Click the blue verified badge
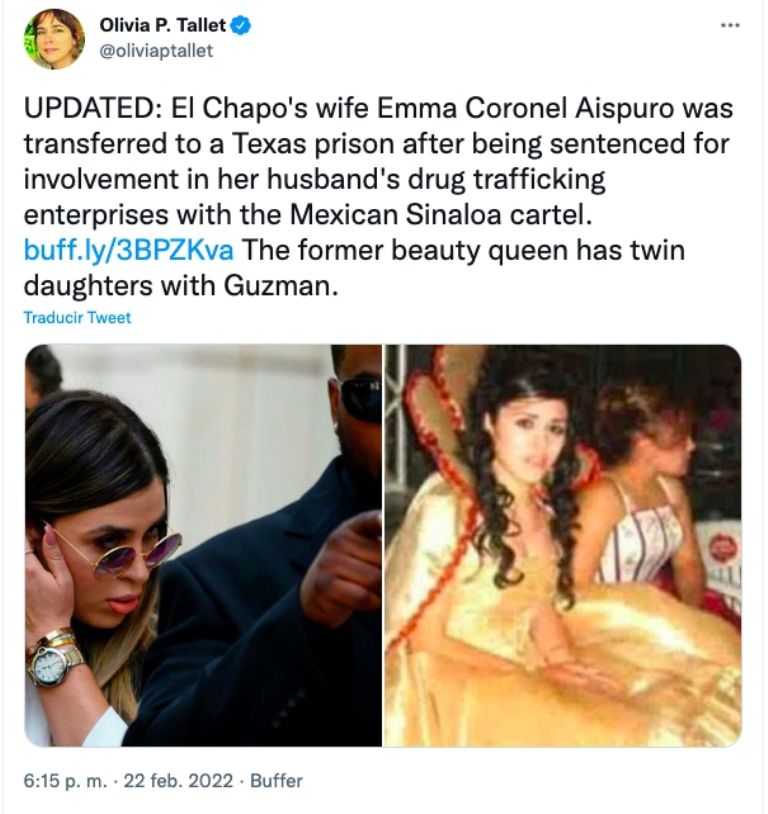768x814 pixels. 239,27
